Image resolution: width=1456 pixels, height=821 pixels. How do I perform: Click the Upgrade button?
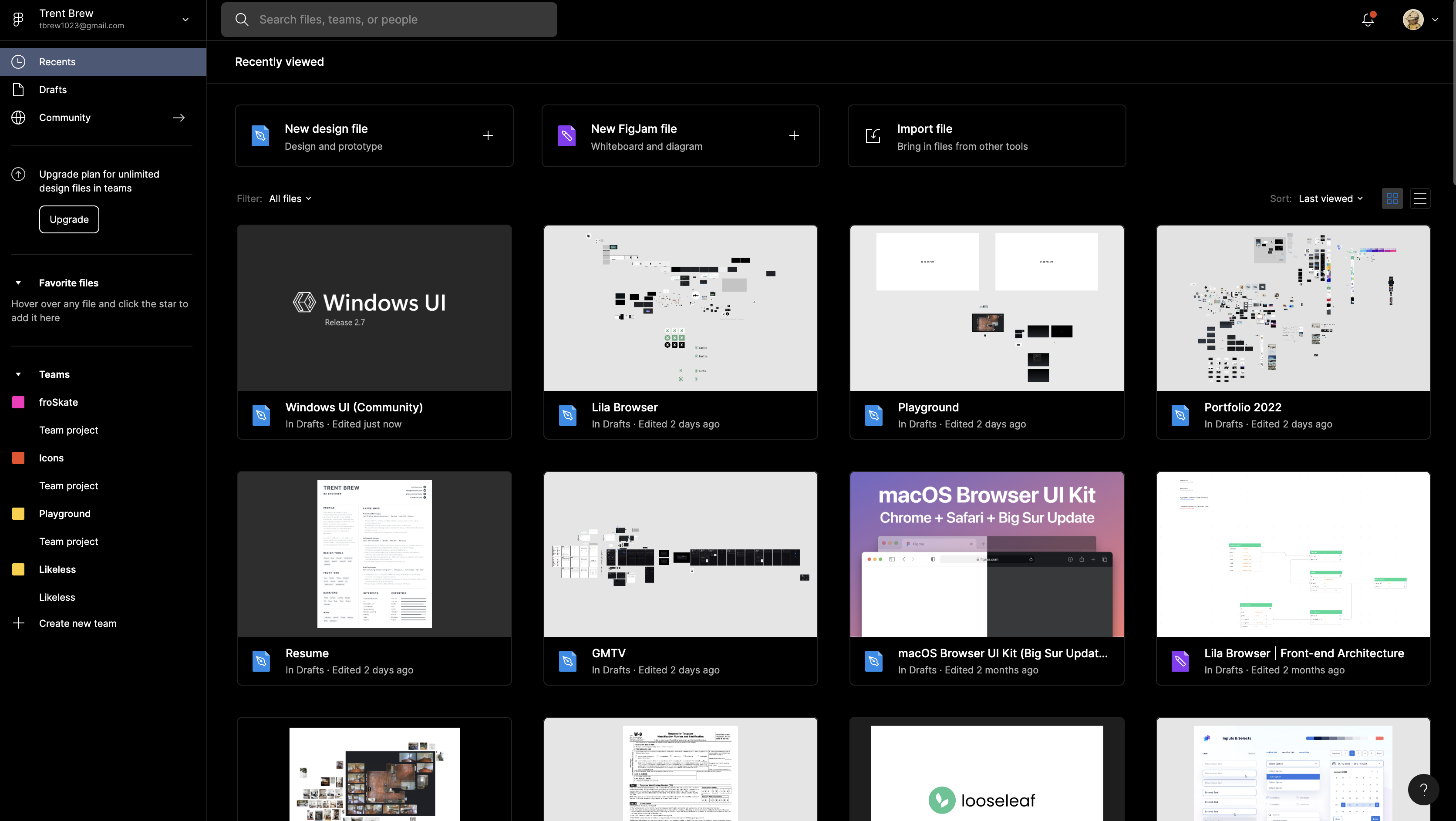click(69, 219)
